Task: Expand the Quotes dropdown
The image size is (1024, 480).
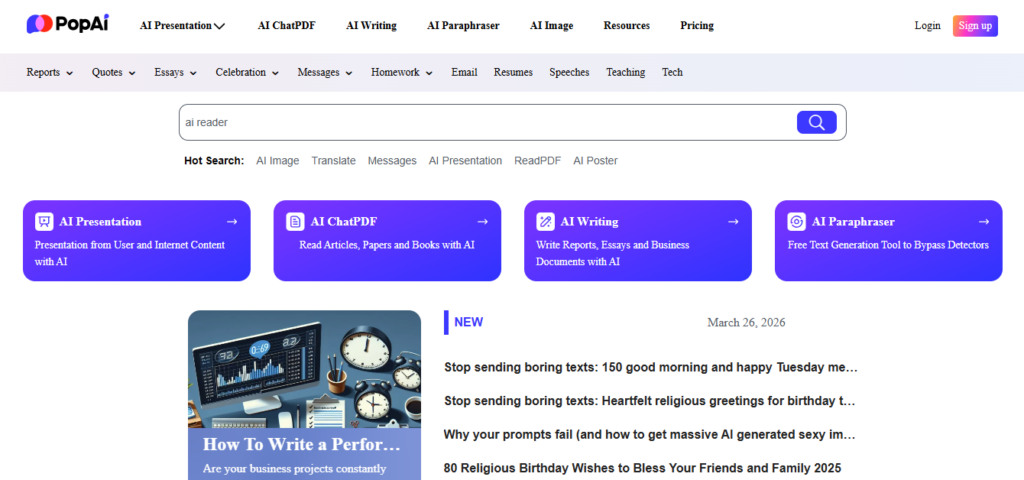Action: coord(132,73)
